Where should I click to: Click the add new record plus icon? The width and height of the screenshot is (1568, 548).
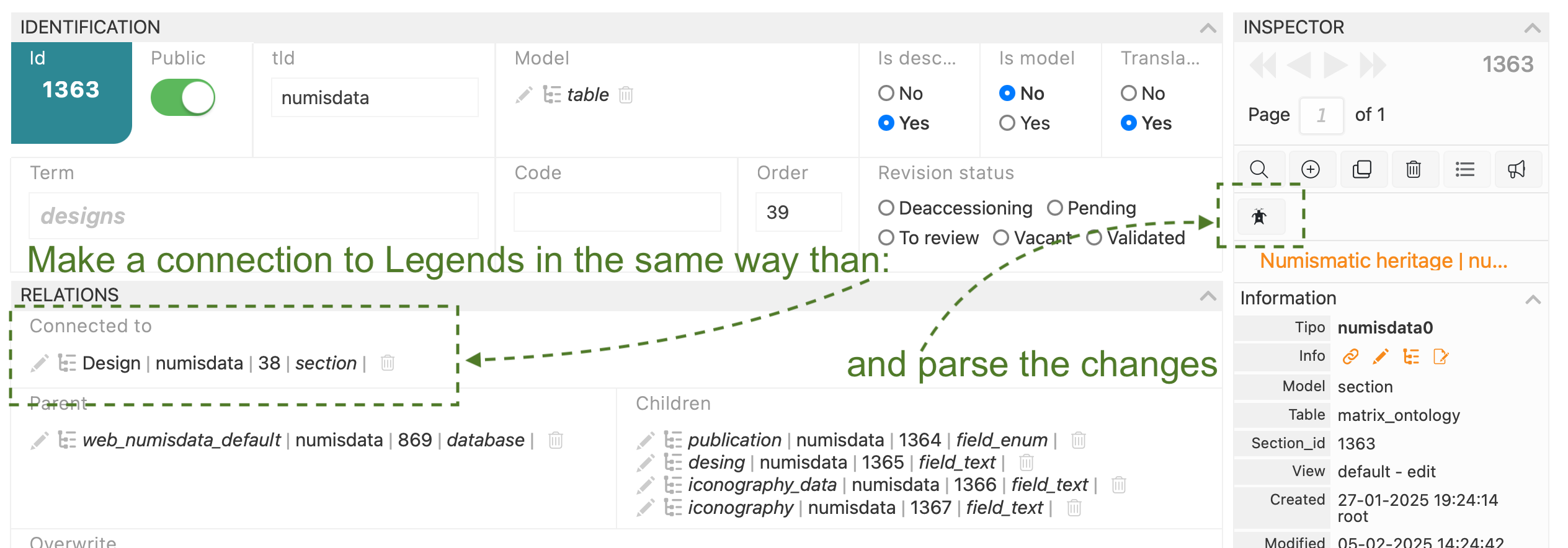(1310, 169)
